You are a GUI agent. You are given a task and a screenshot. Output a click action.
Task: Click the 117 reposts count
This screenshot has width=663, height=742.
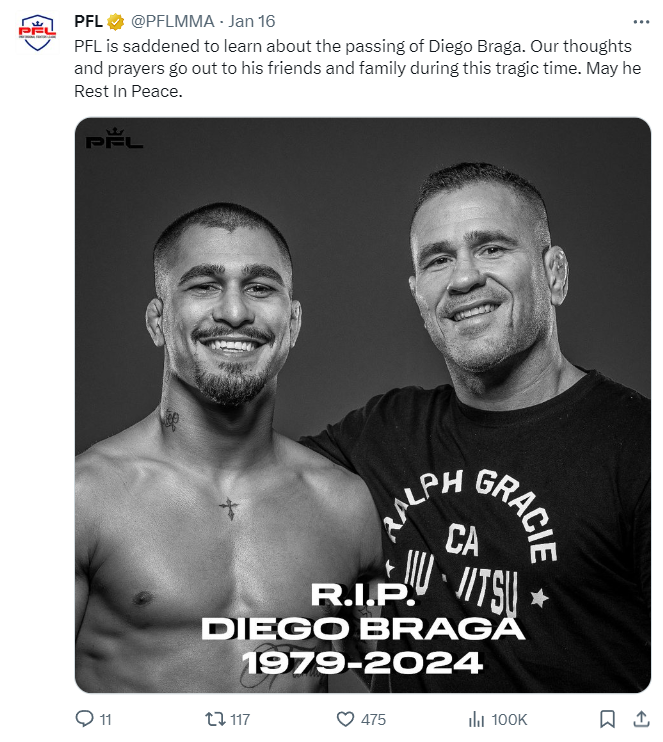coord(239,720)
